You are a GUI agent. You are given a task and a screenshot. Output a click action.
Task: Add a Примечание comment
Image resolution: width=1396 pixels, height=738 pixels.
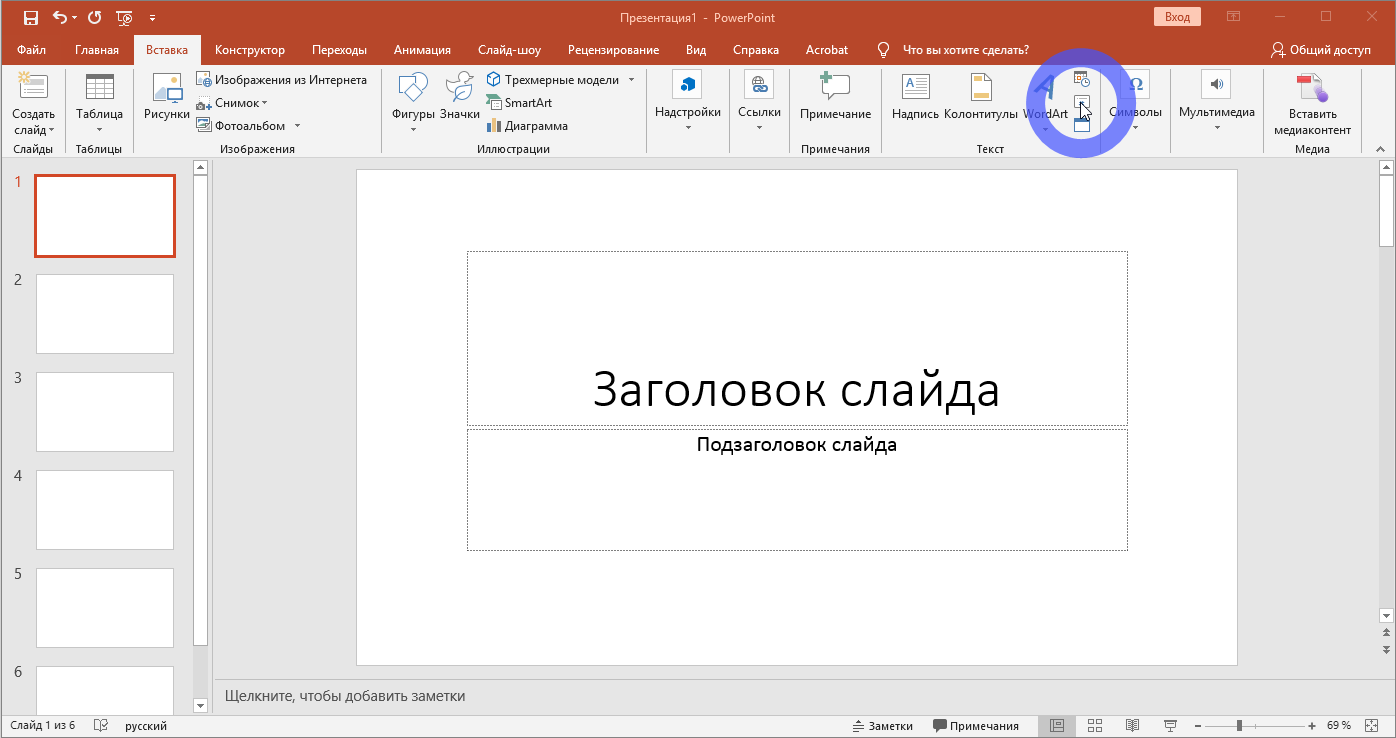(835, 97)
